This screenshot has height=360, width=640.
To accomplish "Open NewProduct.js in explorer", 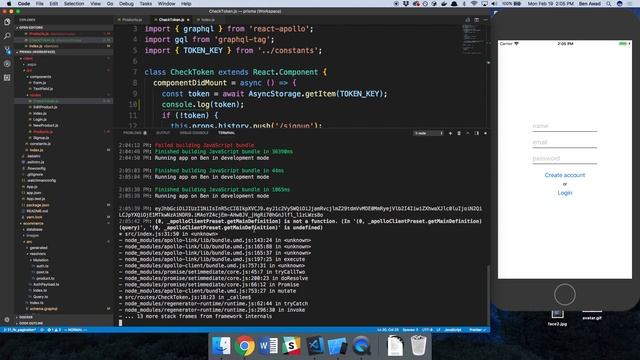I will click(45, 125).
